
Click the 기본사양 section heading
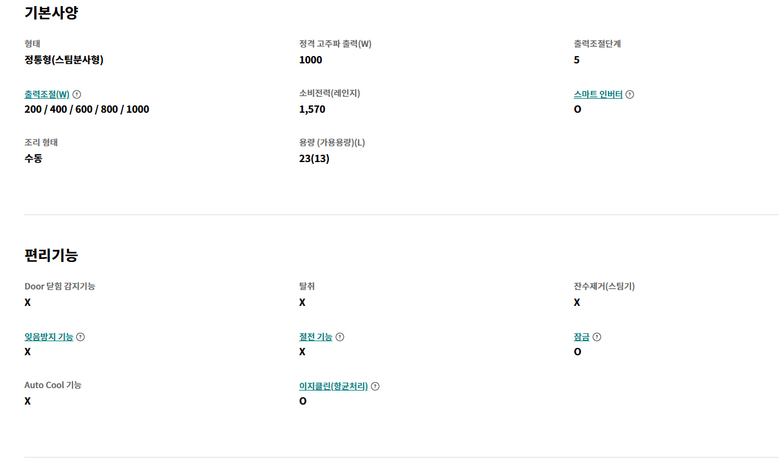click(x=51, y=12)
